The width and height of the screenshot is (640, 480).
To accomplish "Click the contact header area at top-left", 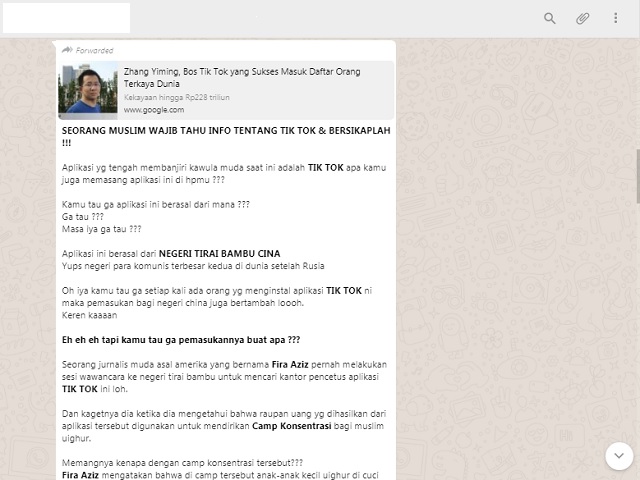I will 67,18.
